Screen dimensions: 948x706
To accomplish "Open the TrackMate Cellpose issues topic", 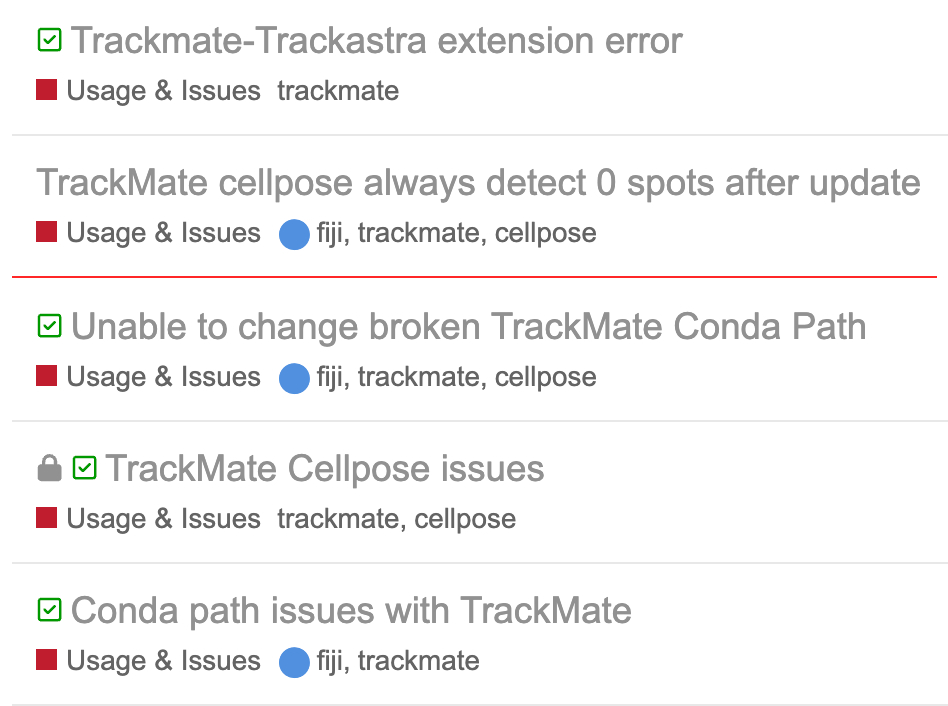I will pyautogui.click(x=325, y=468).
